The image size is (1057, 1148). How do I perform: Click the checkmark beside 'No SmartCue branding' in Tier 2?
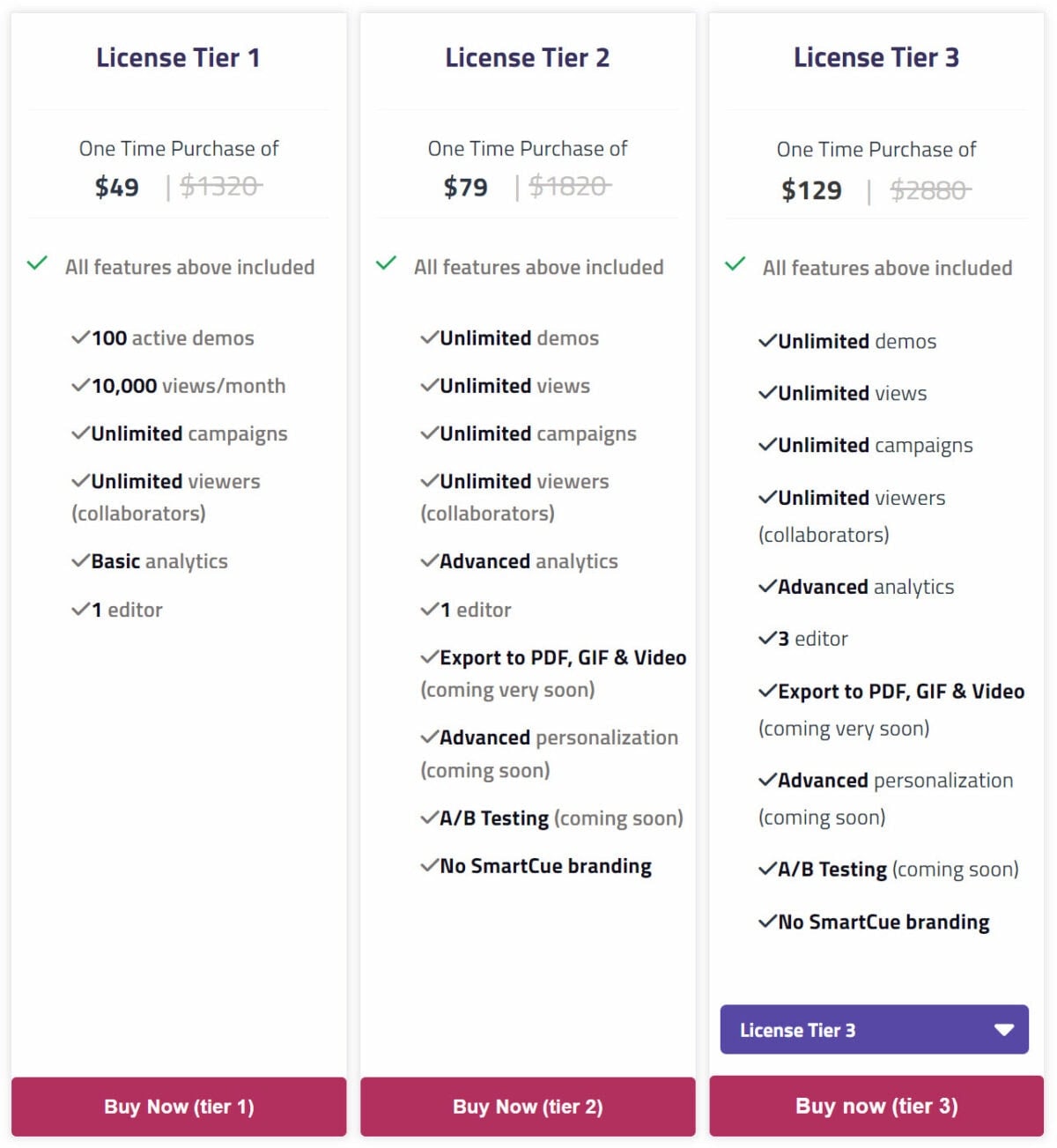click(429, 865)
